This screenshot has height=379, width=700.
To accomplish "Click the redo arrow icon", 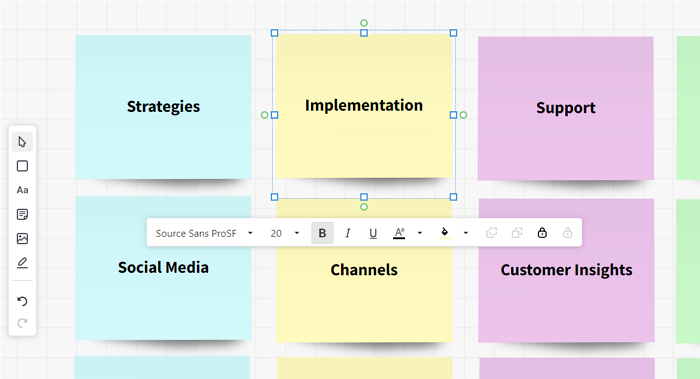I will pos(22,323).
